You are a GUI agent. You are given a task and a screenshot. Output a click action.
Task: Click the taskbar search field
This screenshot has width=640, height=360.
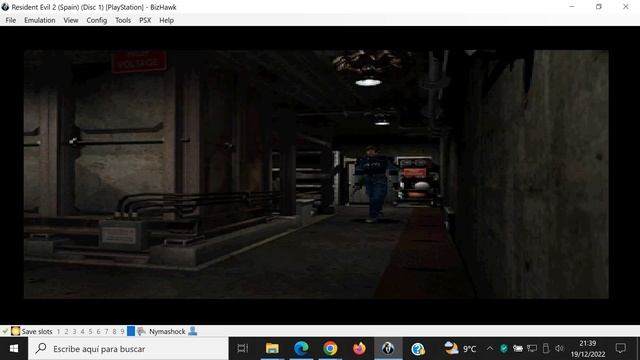(128, 349)
